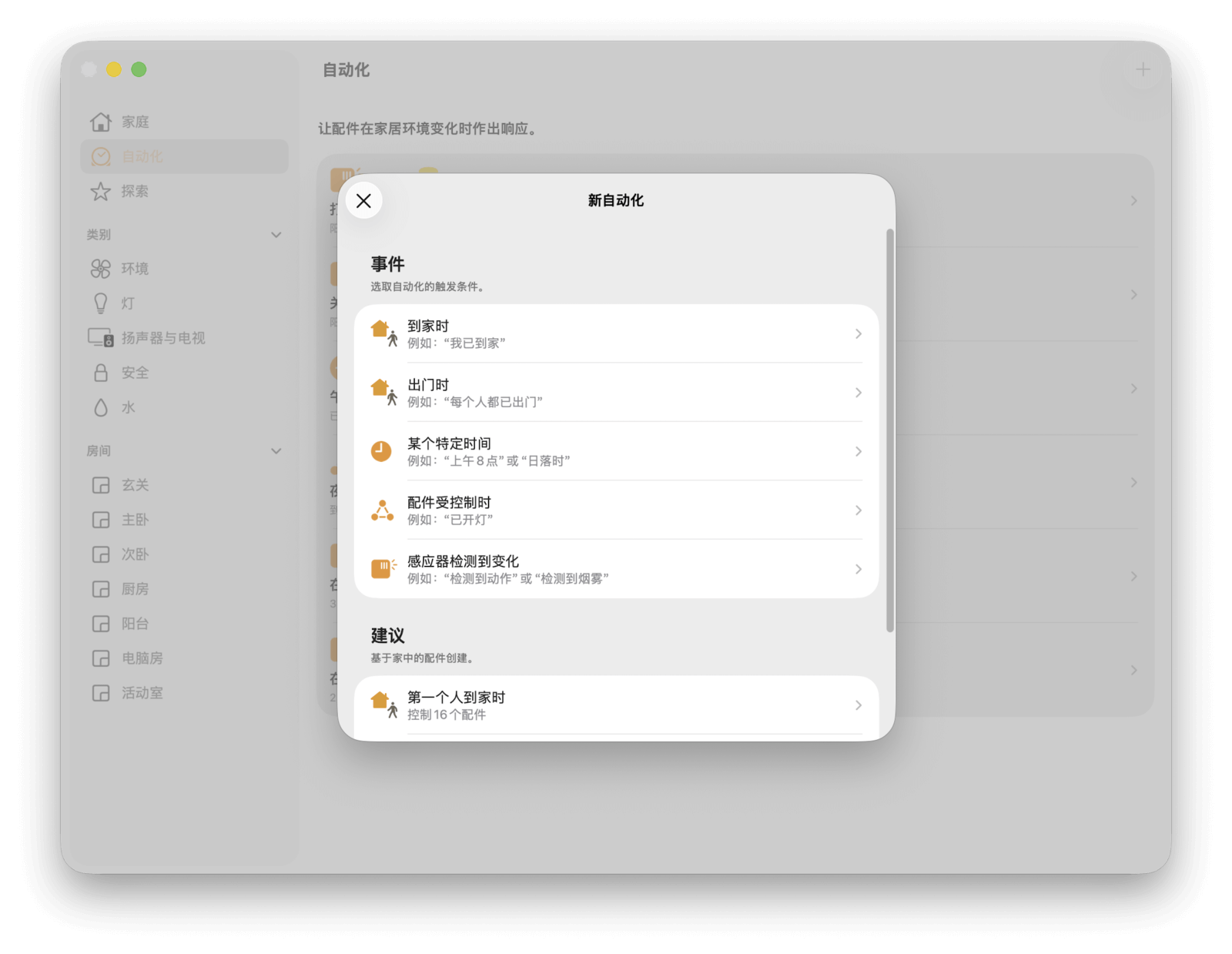Collapse the 类别 section in sidebar
The width and height of the screenshot is (1232, 954).
tap(276, 235)
